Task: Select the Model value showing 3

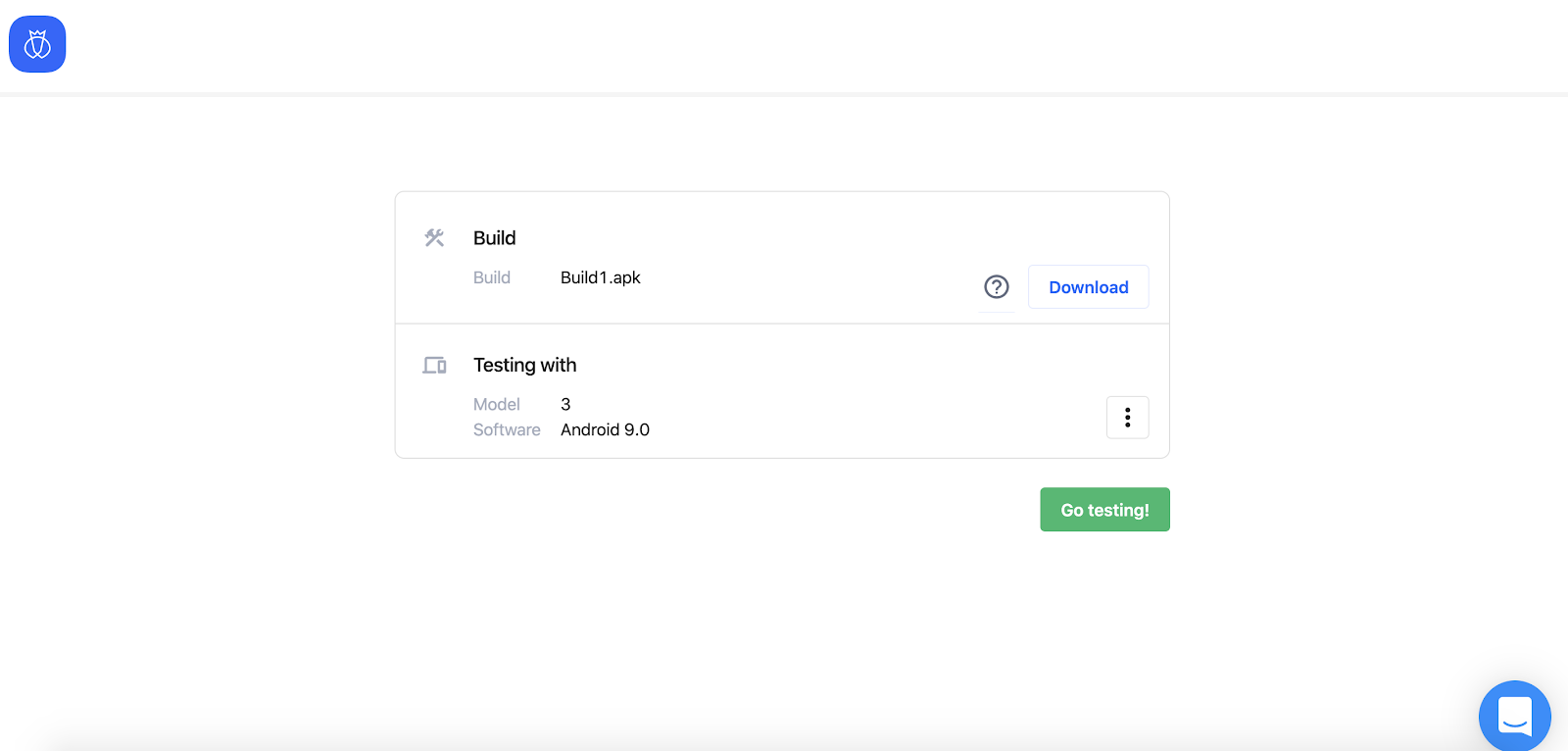Action: tap(565, 404)
